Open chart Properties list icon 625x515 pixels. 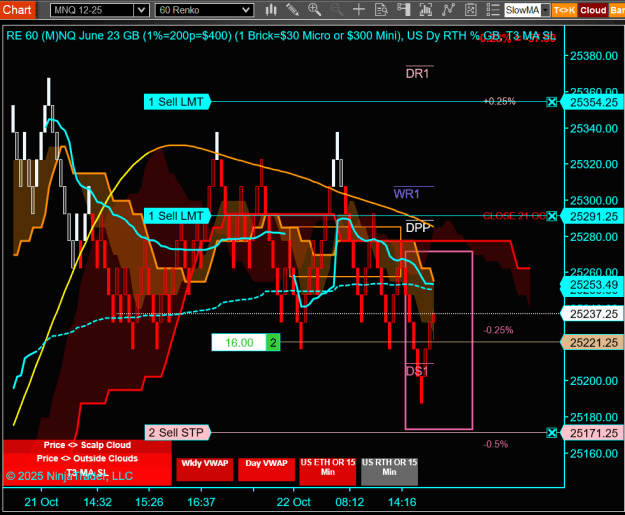pyautogui.click(x=493, y=10)
